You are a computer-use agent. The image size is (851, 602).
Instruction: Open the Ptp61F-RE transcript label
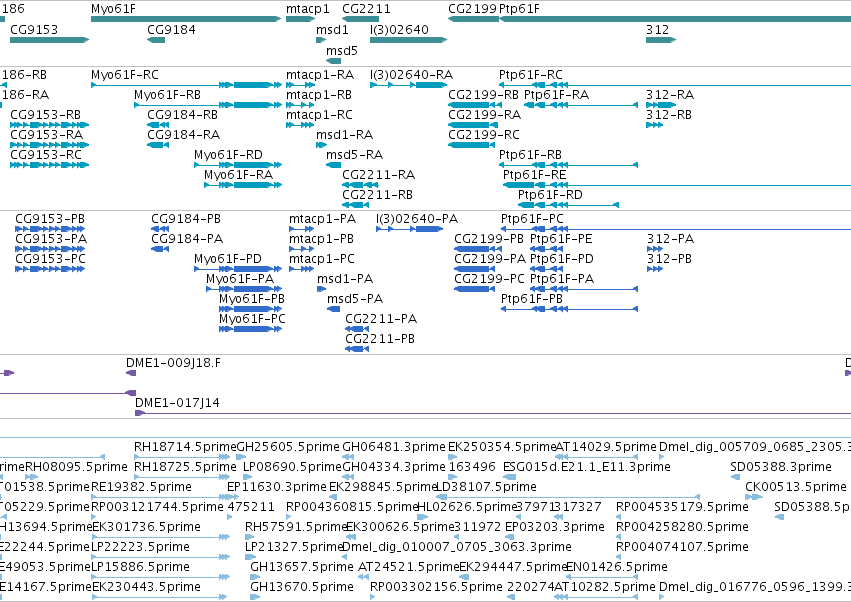coord(535,175)
